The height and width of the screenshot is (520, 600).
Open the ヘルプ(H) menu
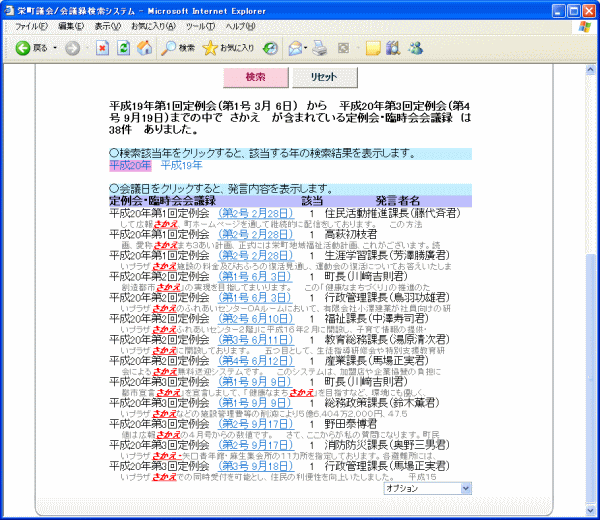pos(240,26)
